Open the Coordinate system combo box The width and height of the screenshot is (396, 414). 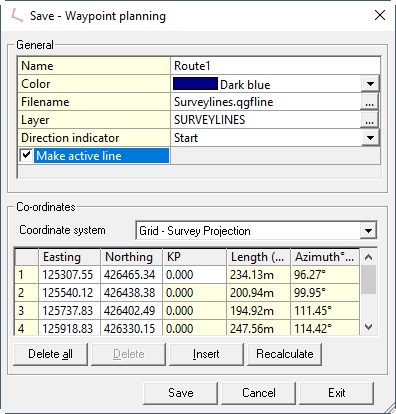256,231
